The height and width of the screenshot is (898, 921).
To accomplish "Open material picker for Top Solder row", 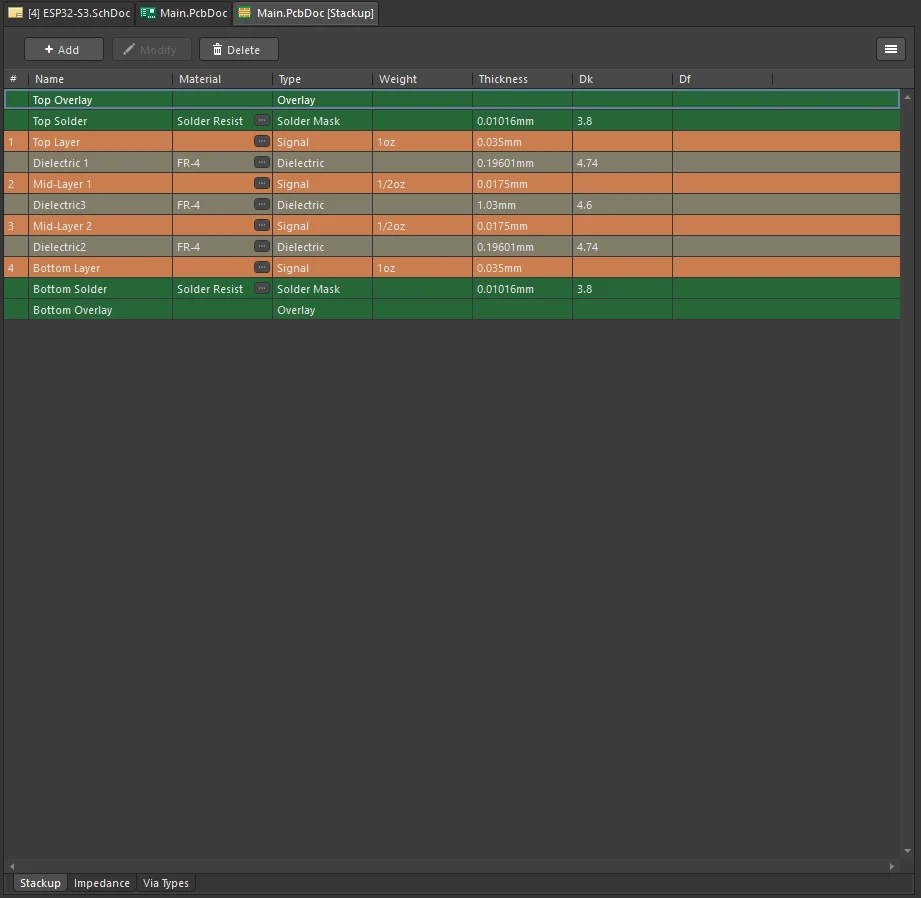I will point(262,120).
